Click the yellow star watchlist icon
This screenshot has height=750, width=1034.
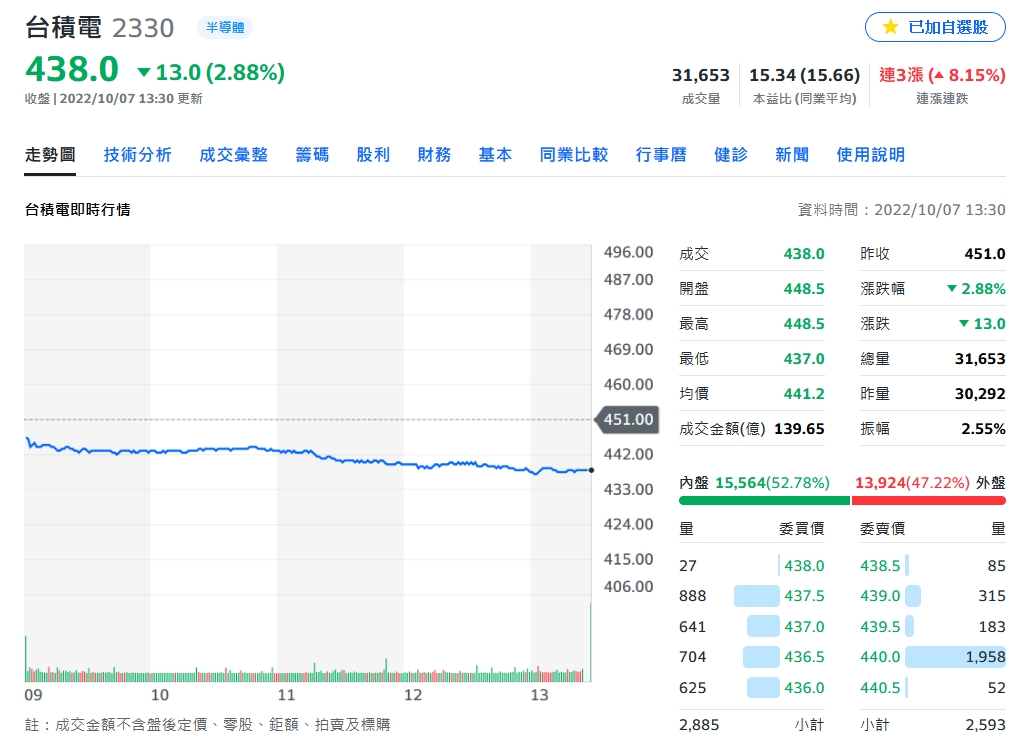(x=890, y=27)
